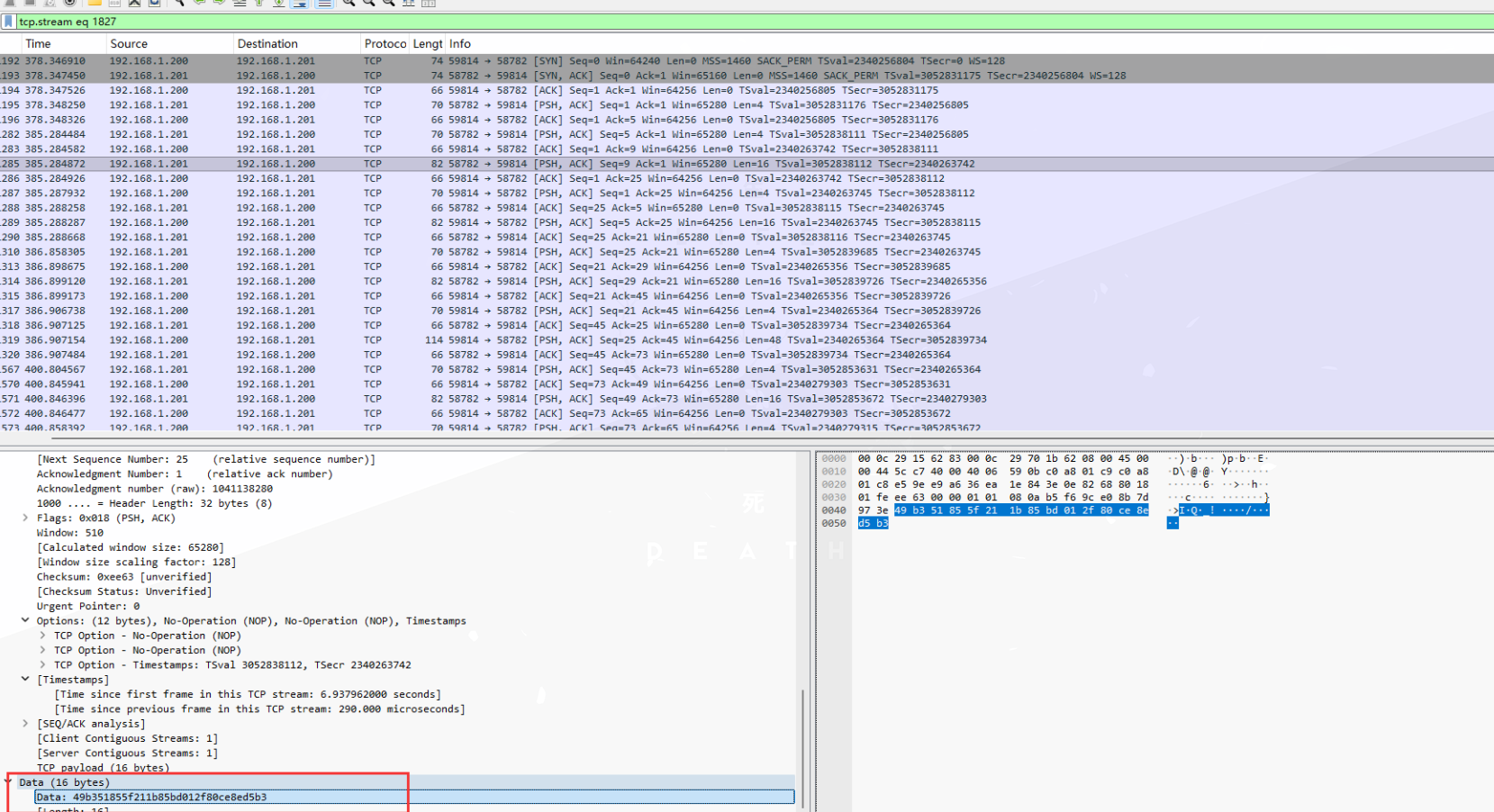Select the Data: 49b351855f21... payload line
The width and height of the screenshot is (1494, 812).
pos(151,798)
